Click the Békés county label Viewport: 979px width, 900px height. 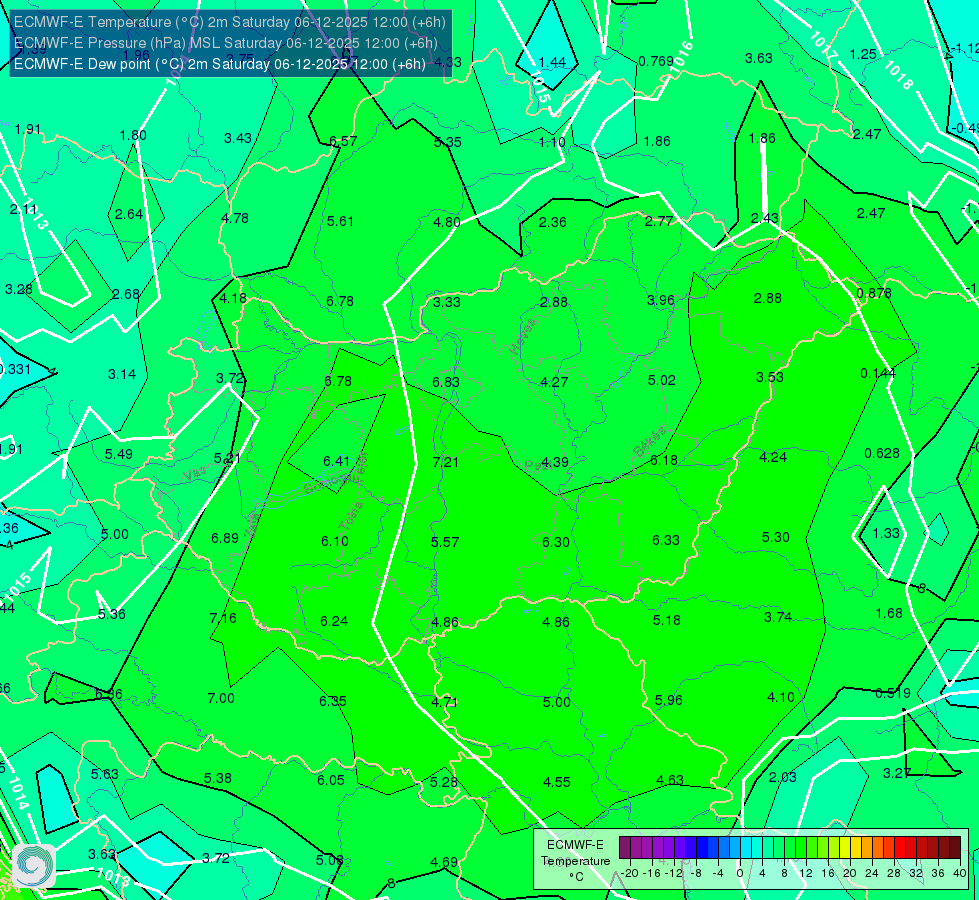pyautogui.click(x=649, y=442)
